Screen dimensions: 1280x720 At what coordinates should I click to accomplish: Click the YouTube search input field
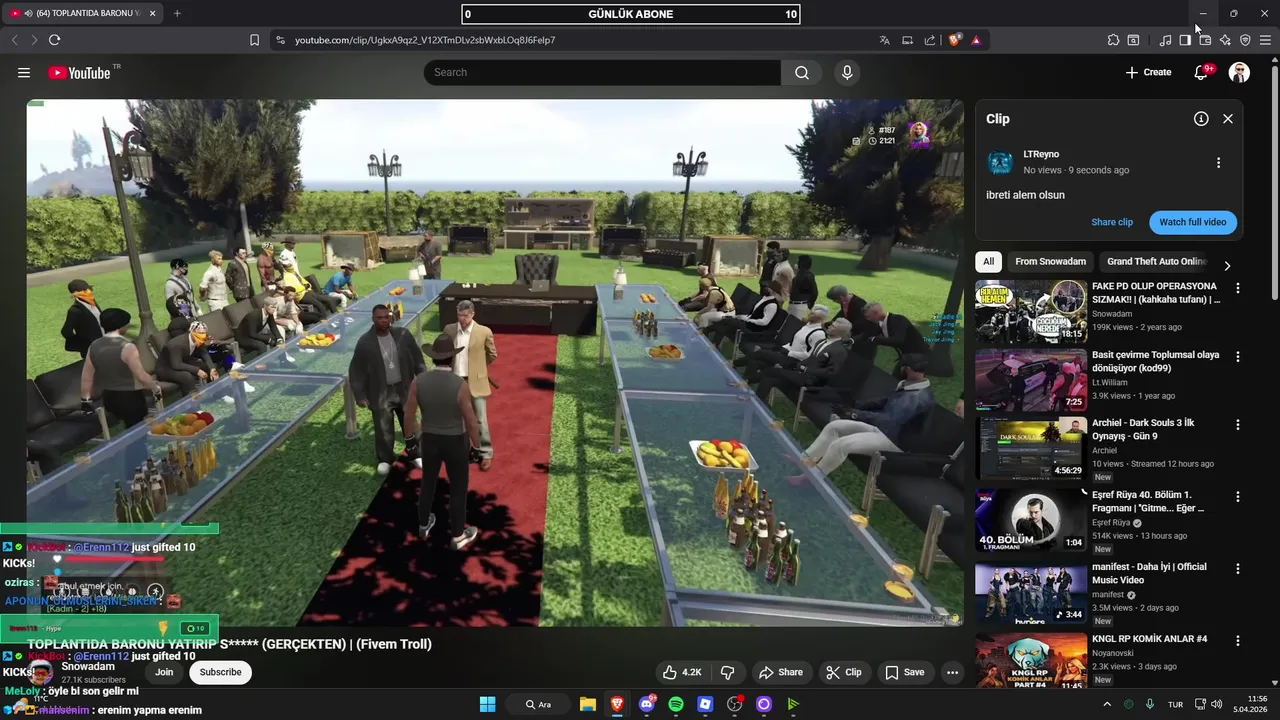click(x=602, y=72)
